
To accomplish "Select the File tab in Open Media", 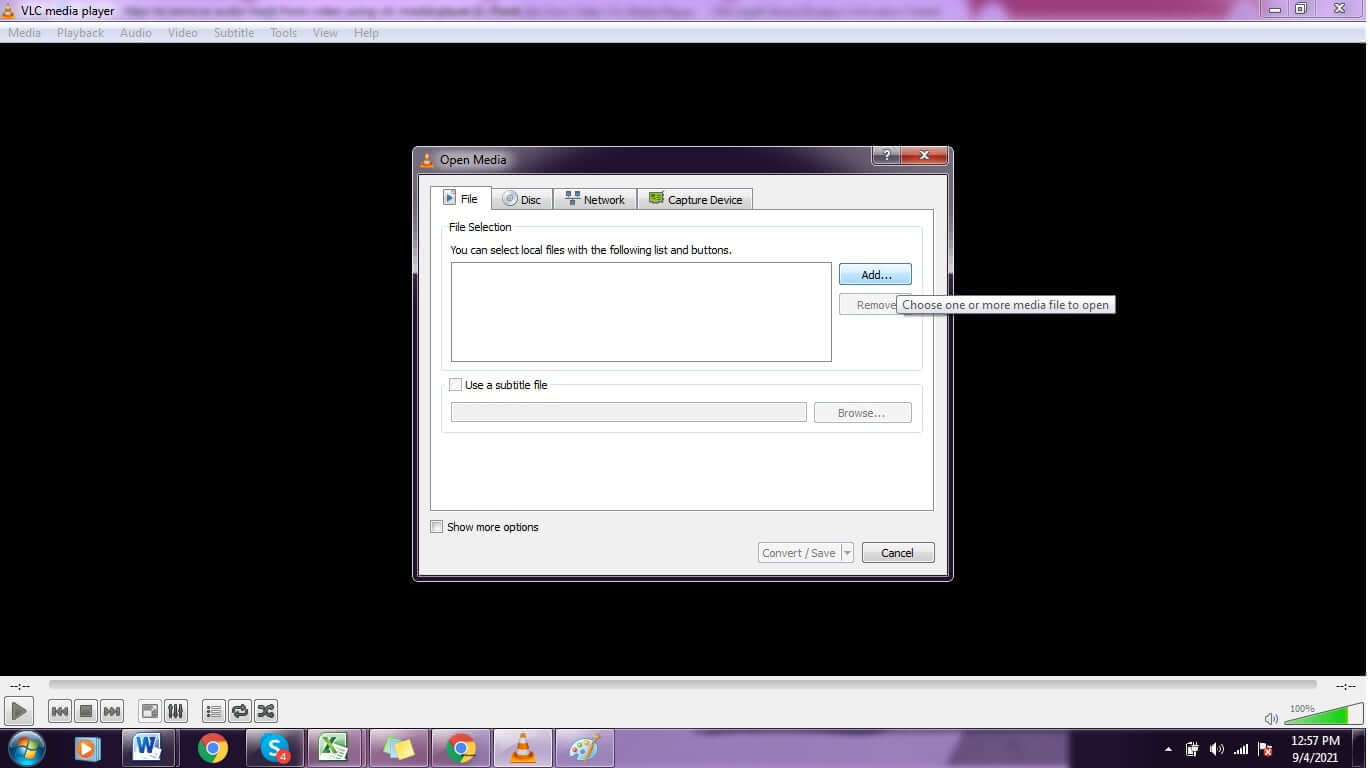I will (461, 199).
